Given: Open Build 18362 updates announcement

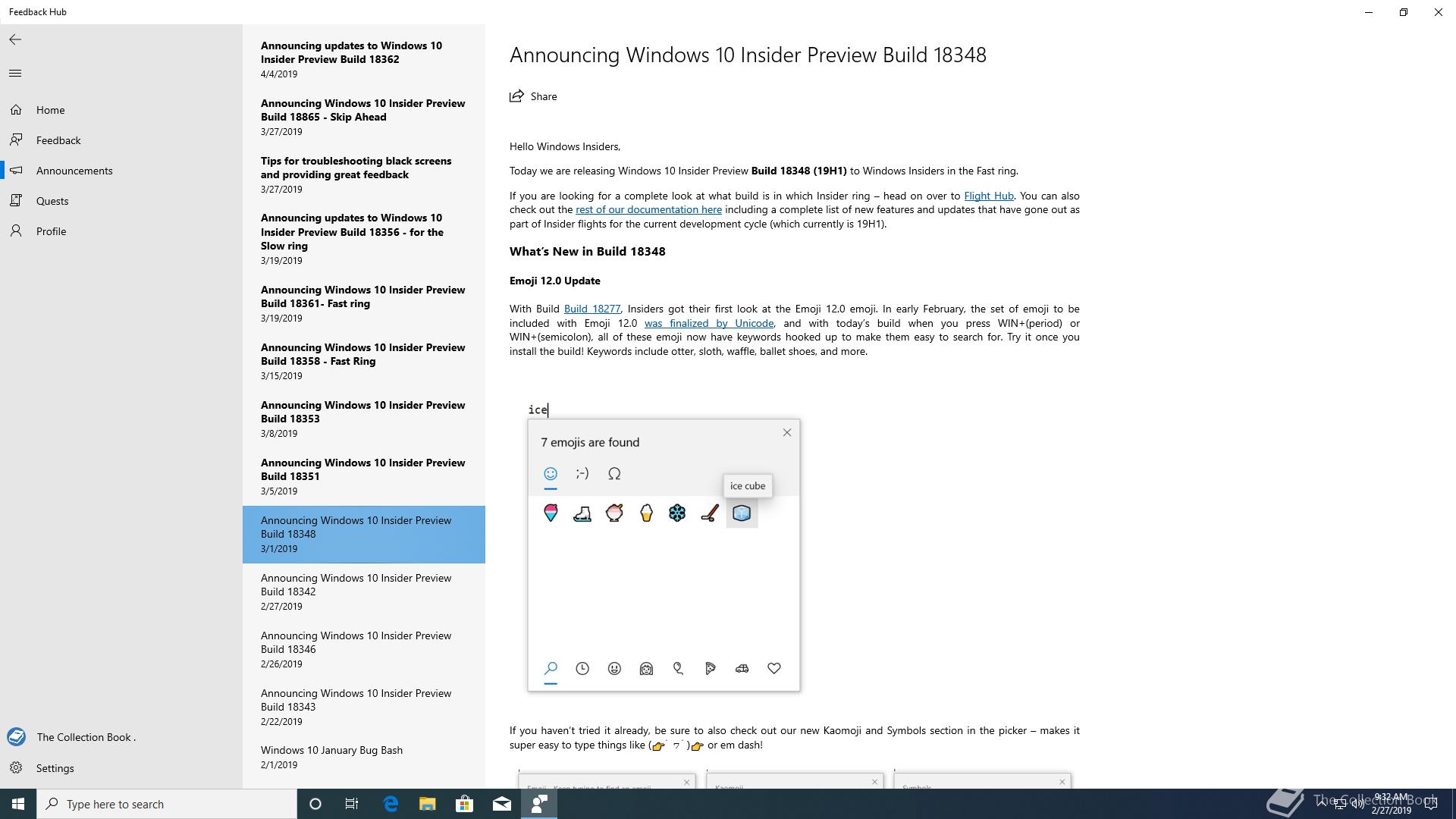Looking at the screenshot, I should 364,59.
